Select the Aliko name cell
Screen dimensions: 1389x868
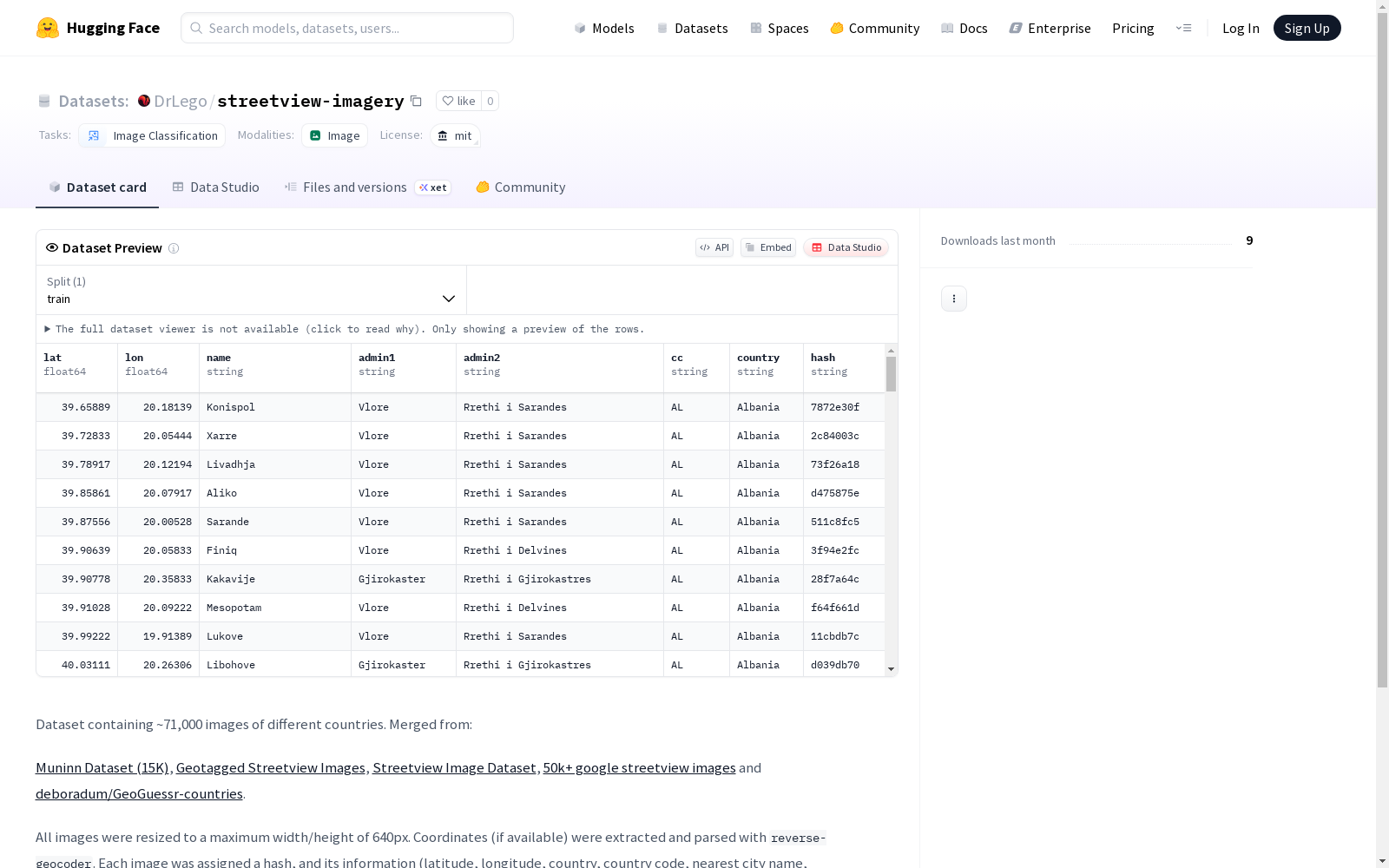pos(275,493)
